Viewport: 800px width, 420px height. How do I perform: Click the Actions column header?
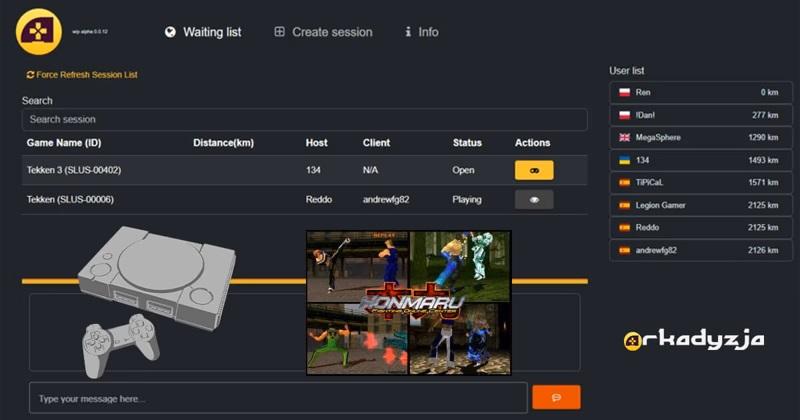pyautogui.click(x=532, y=143)
